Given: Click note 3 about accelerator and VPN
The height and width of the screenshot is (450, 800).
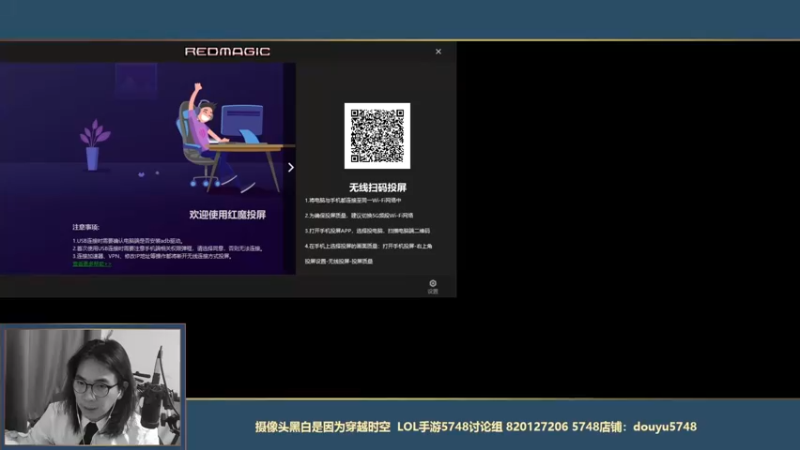Looking at the screenshot, I should pos(152,256).
